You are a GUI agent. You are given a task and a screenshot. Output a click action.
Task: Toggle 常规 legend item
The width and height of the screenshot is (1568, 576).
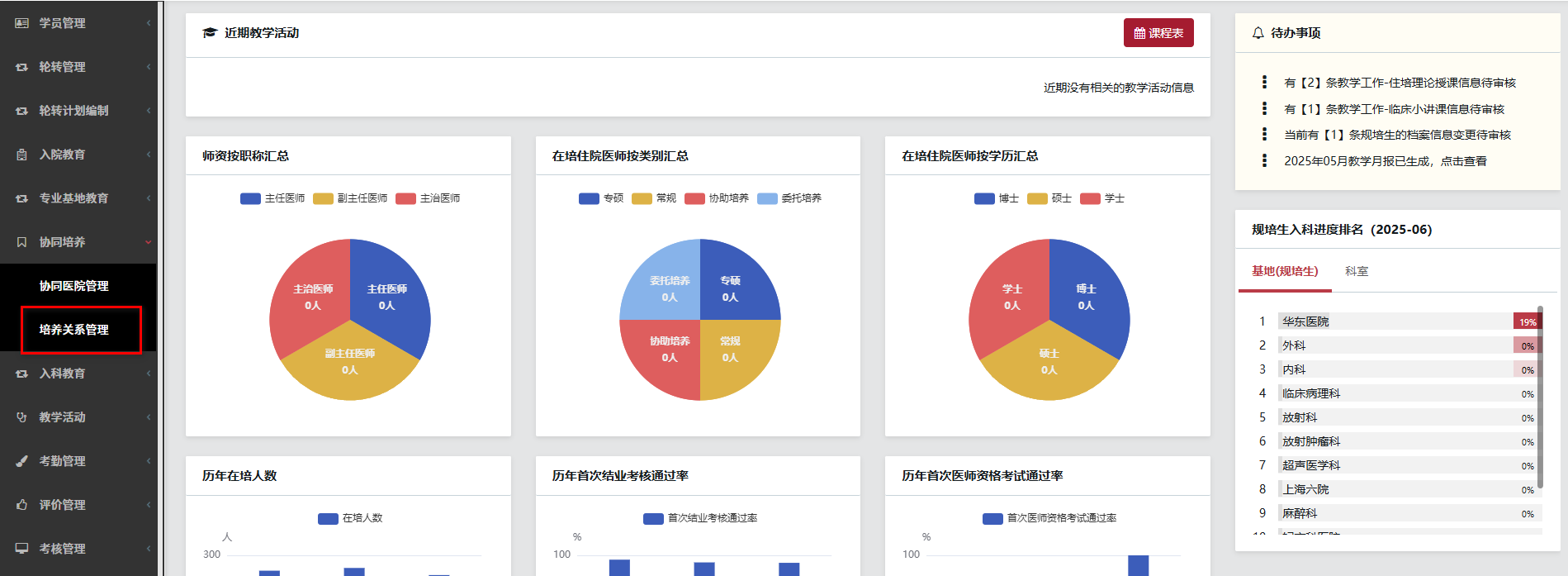click(x=654, y=198)
